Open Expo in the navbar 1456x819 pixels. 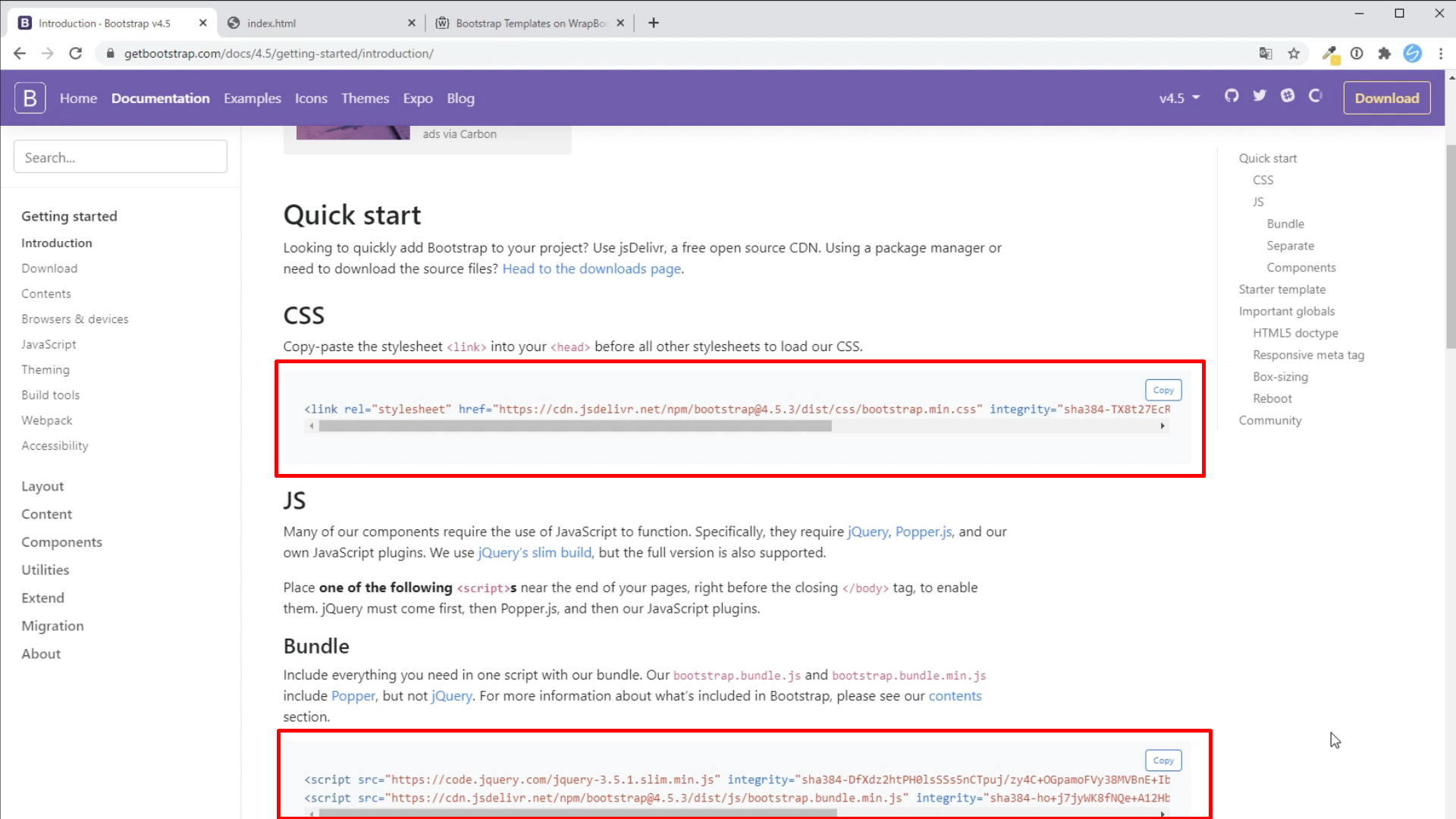[418, 98]
